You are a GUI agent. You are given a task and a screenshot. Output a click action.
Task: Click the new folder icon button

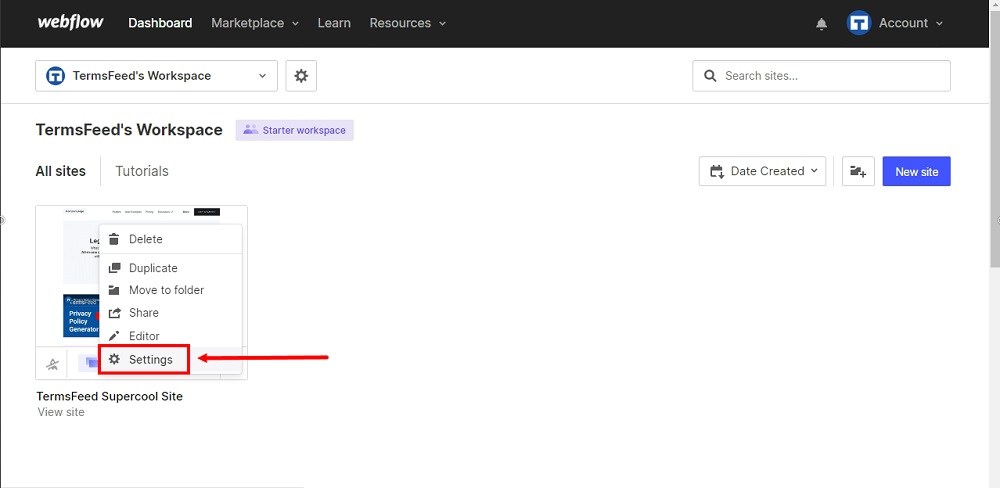point(858,171)
